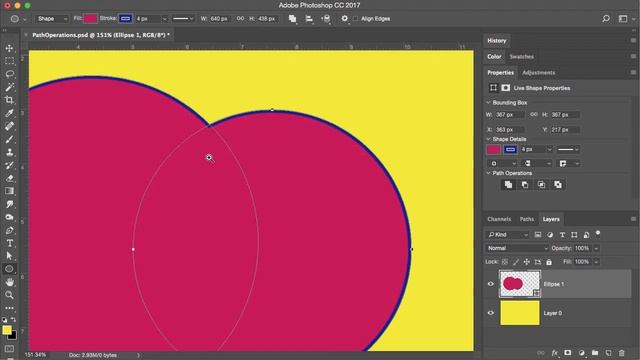Toggle lock image pixels brush icon

coord(516,262)
